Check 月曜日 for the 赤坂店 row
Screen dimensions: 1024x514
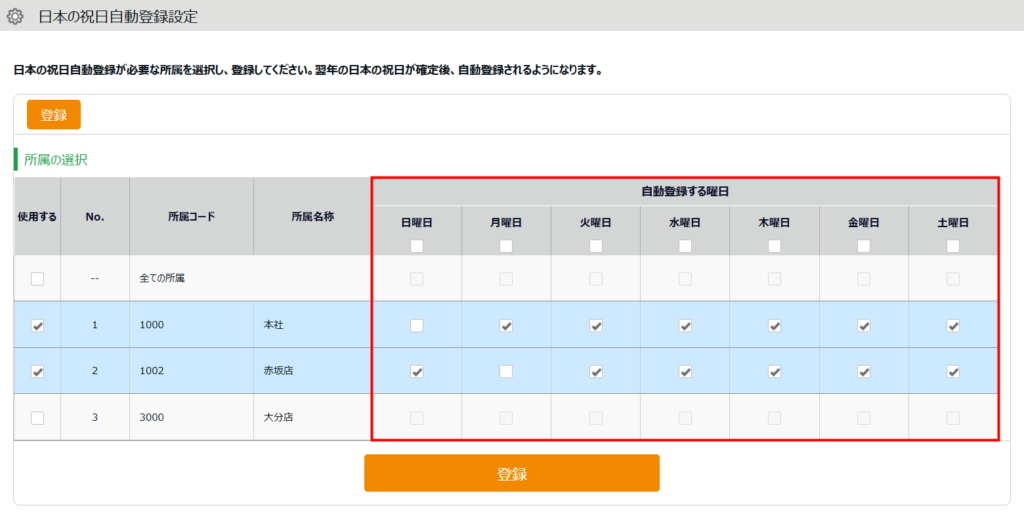click(506, 371)
